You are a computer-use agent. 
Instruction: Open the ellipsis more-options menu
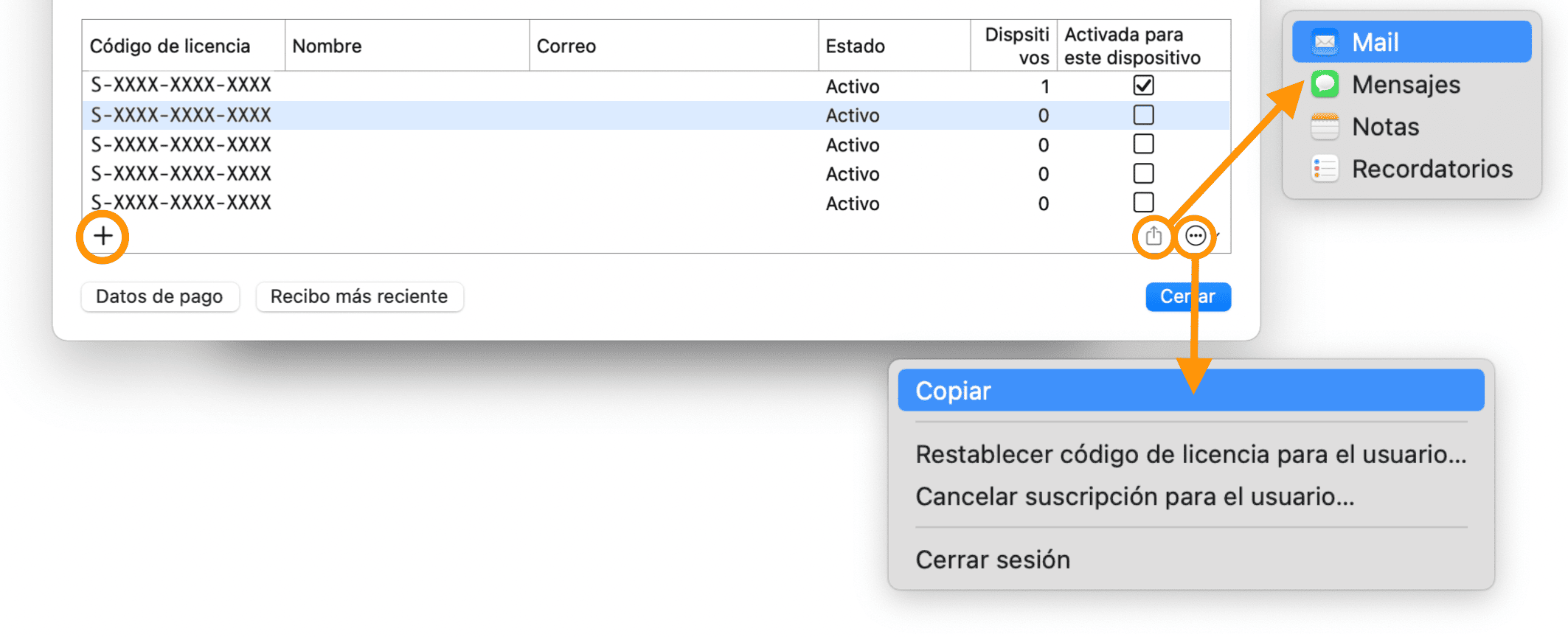tap(1196, 237)
